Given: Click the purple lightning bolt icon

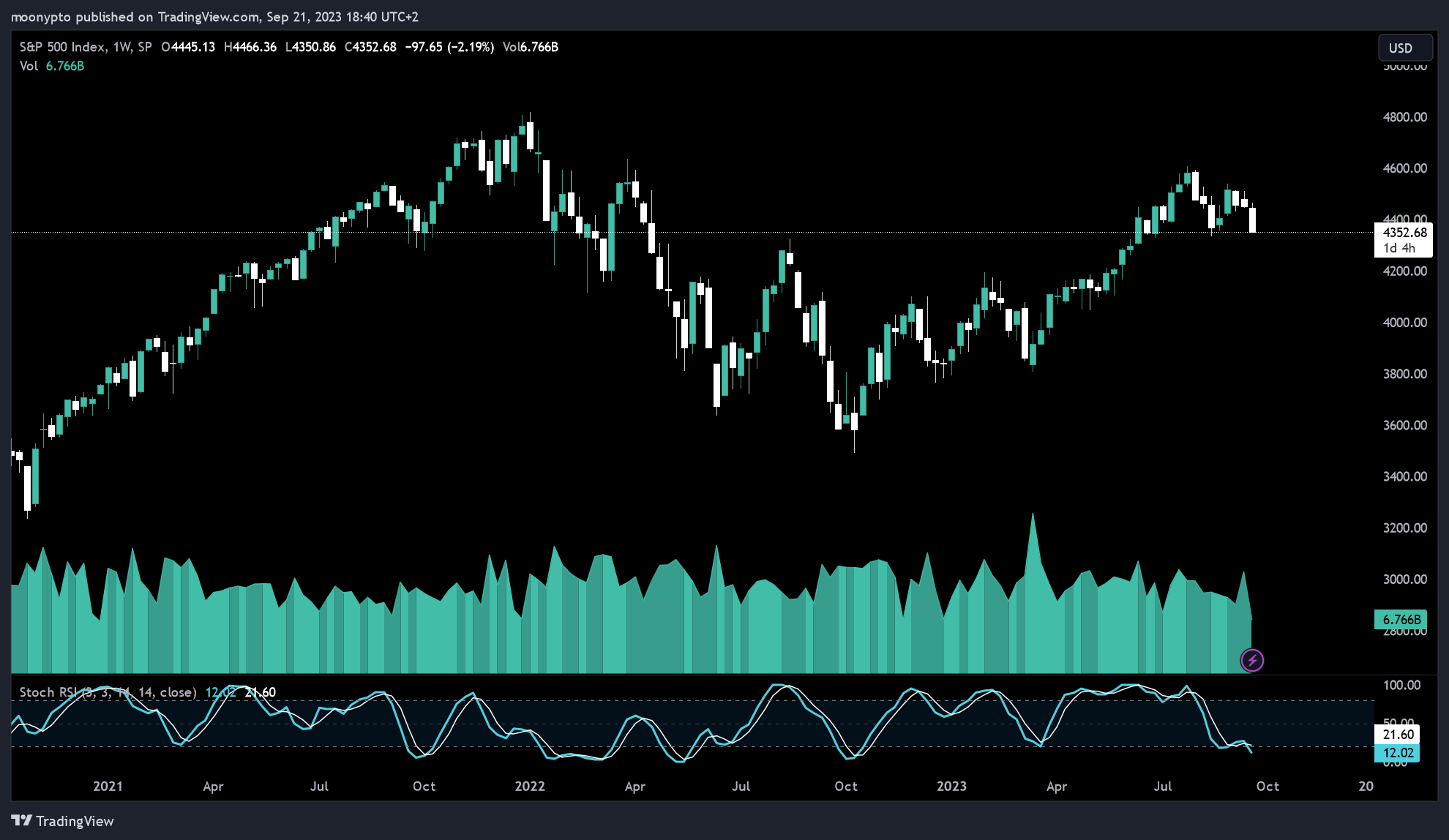Looking at the screenshot, I should (x=1252, y=661).
